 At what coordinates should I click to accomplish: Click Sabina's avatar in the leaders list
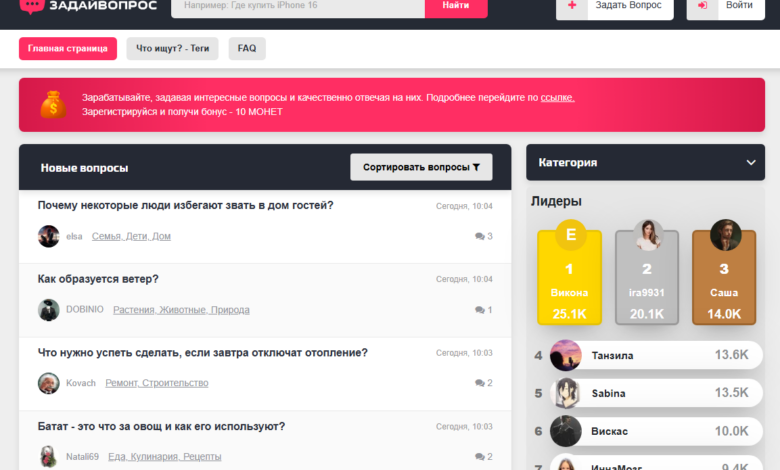pos(566,393)
